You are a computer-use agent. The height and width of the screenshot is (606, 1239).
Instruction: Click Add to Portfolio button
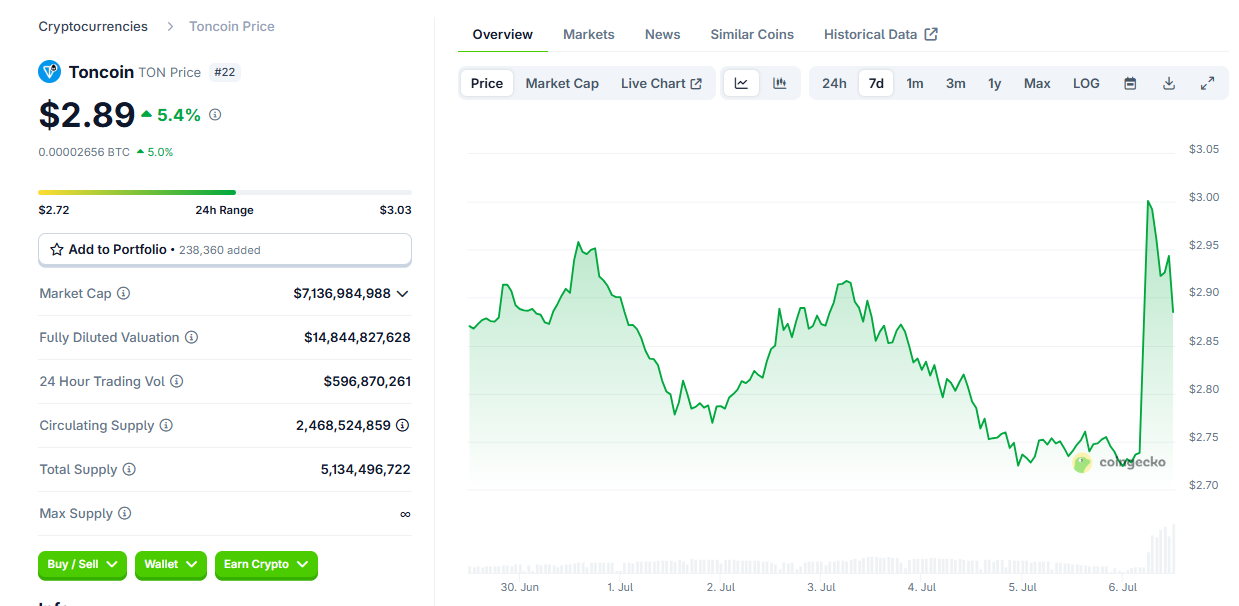pos(225,250)
